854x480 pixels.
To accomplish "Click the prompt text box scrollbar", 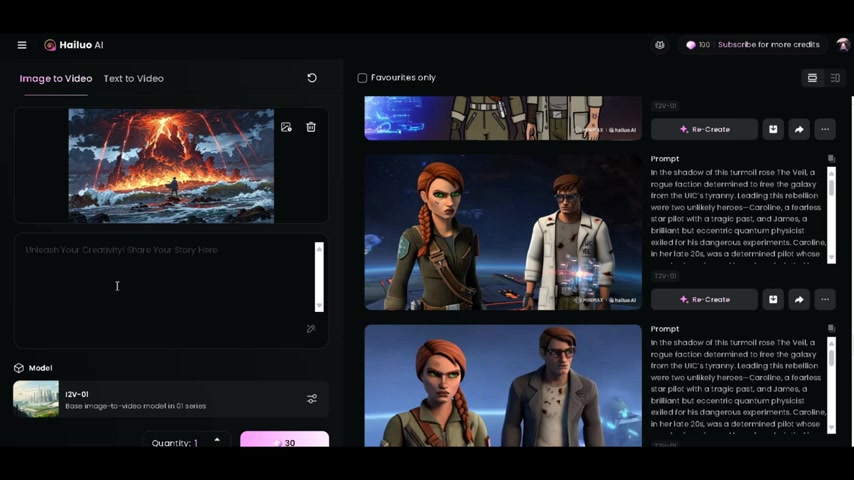I will click(319, 277).
